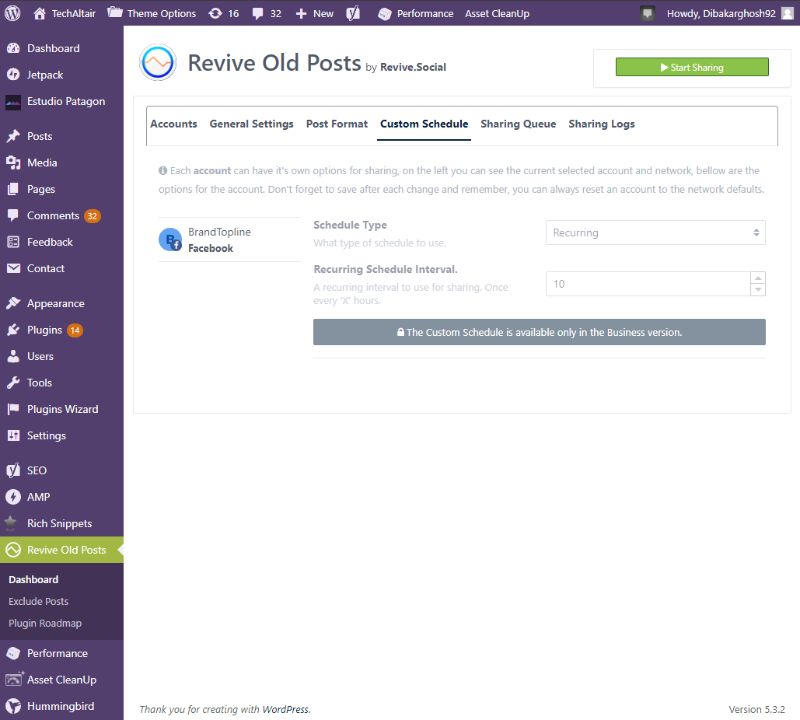Screen dimensions: 800x720
Task: Click the user avatar next to Dibakarghosh92
Action: coord(787,13)
